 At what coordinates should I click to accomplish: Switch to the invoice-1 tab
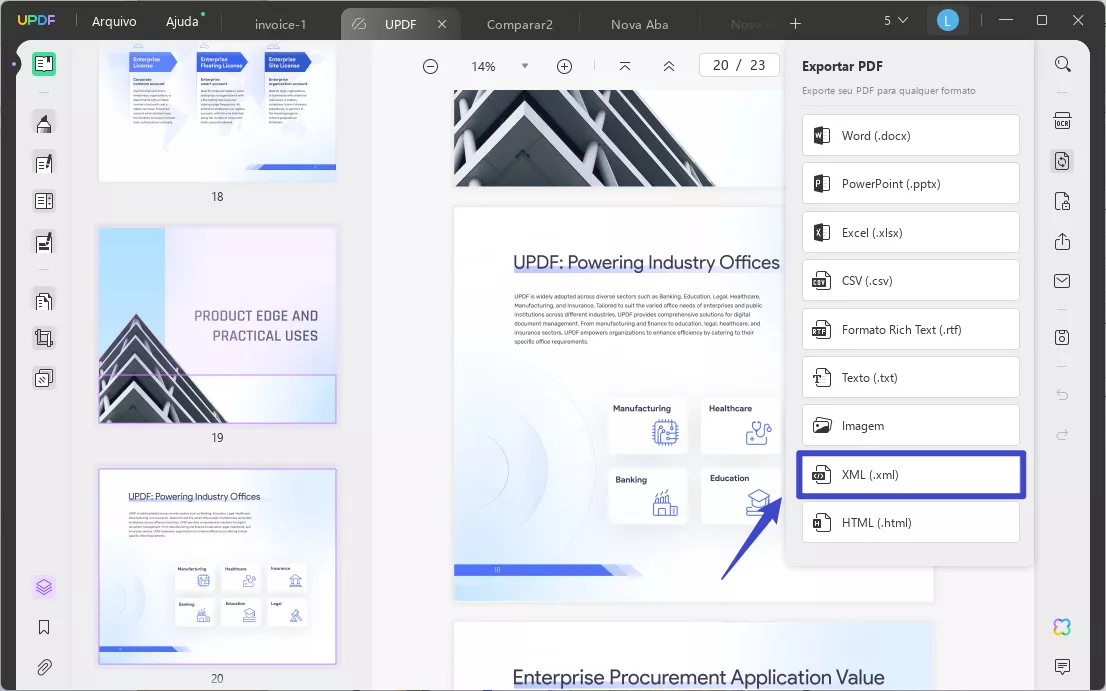point(280,25)
